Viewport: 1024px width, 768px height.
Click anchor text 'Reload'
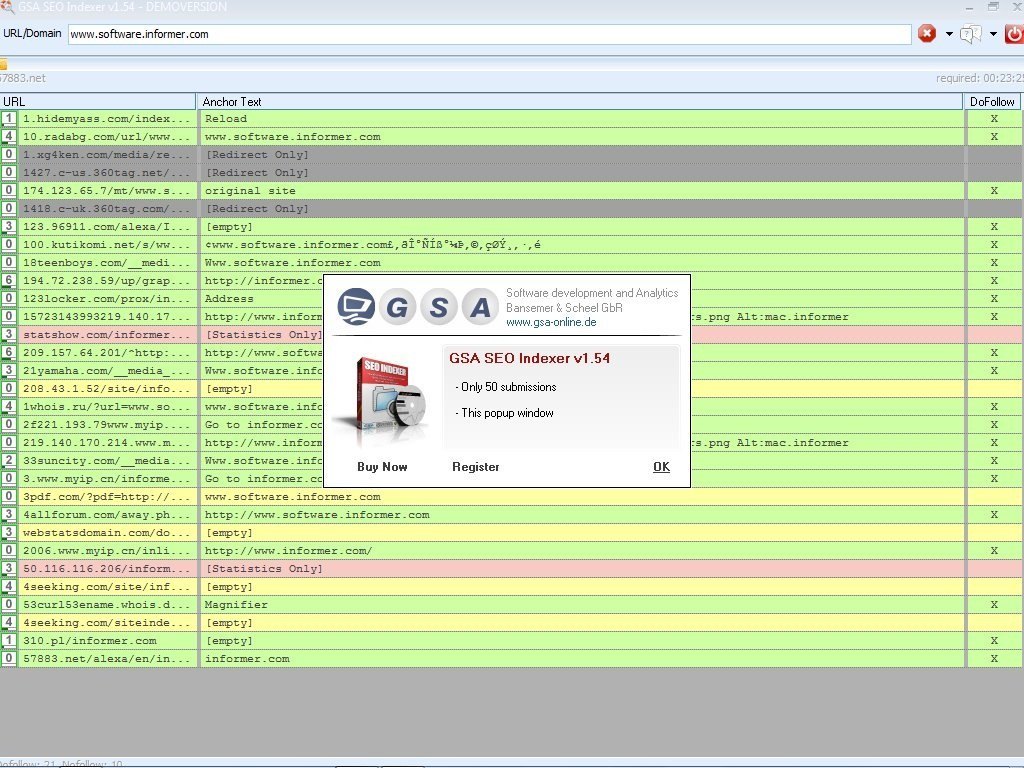[226, 119]
